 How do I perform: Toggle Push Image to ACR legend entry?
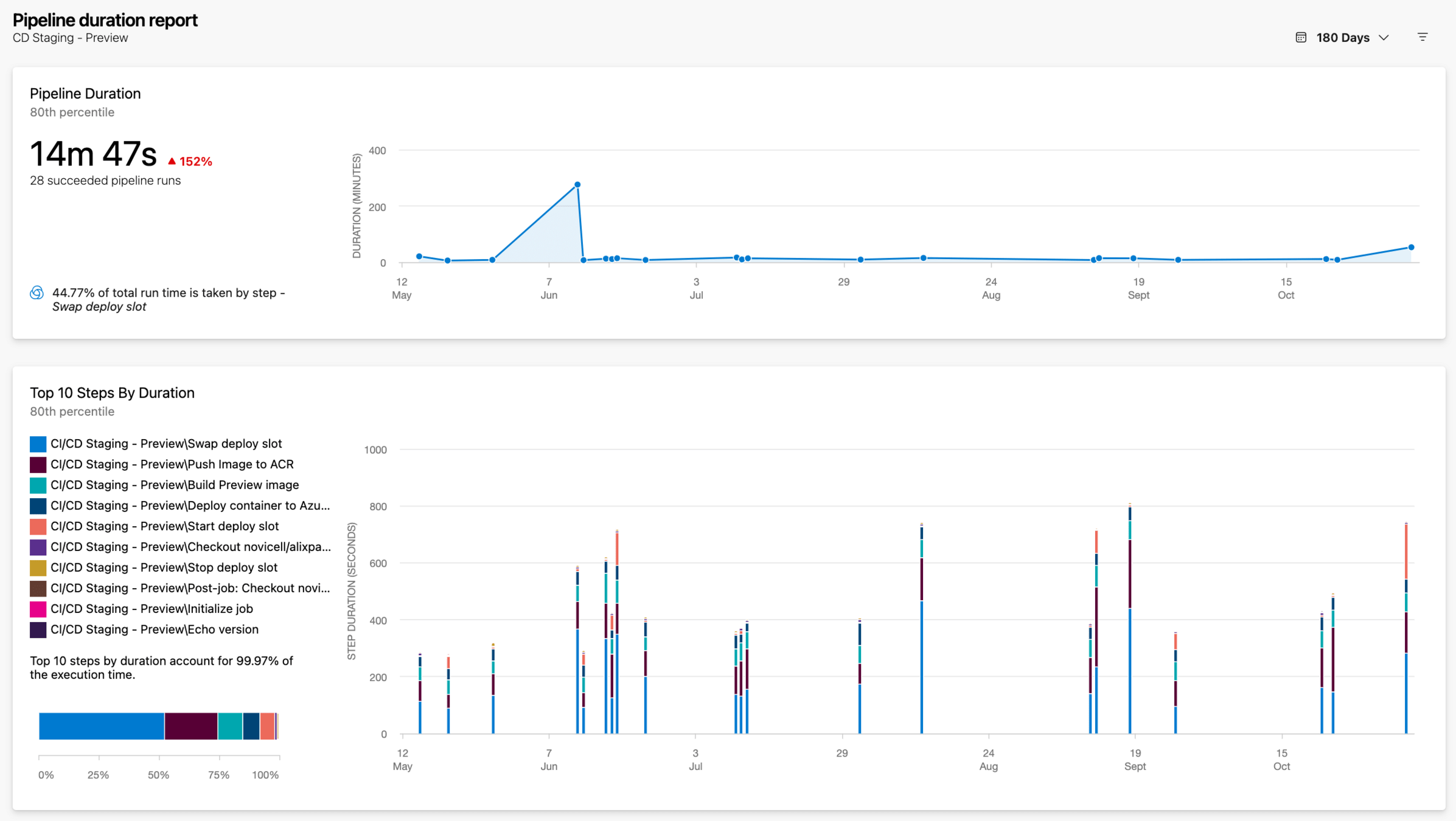[x=172, y=464]
